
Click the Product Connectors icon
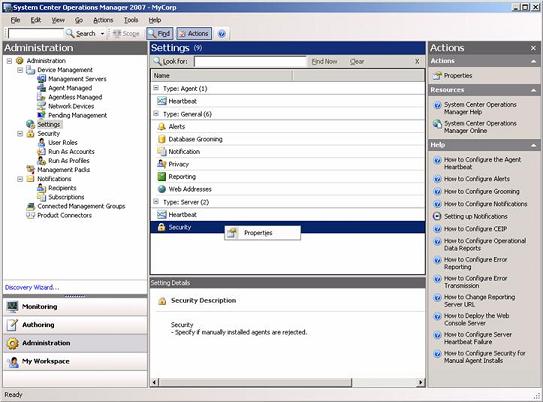(30, 215)
